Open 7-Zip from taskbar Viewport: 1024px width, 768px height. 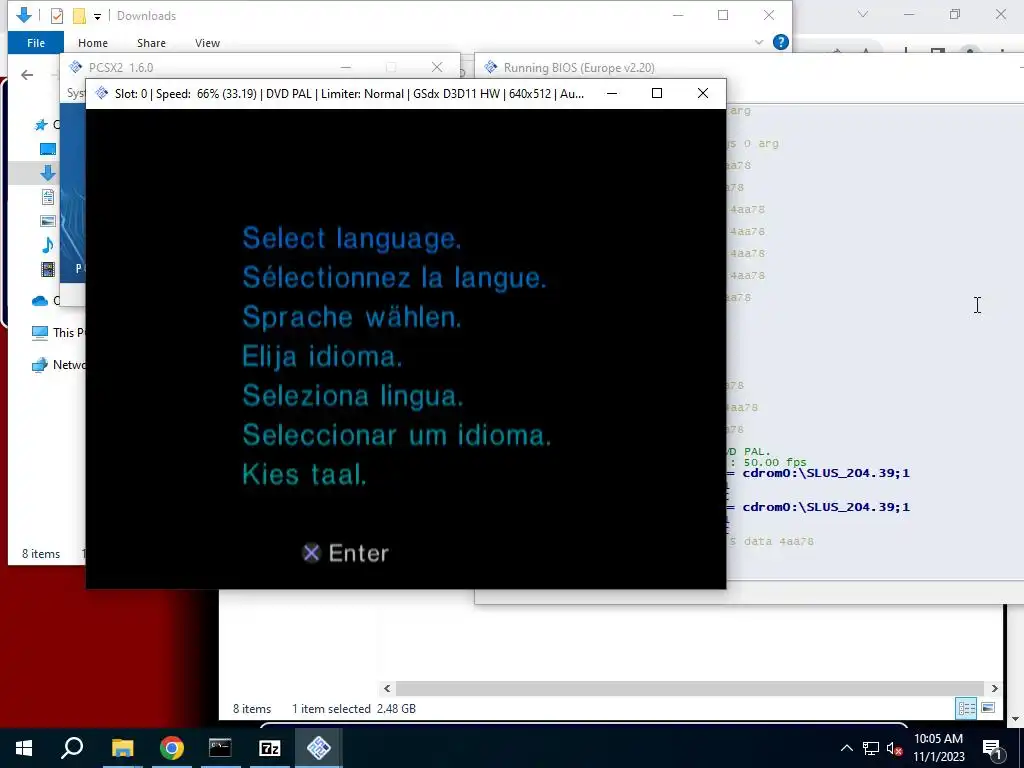pos(270,748)
